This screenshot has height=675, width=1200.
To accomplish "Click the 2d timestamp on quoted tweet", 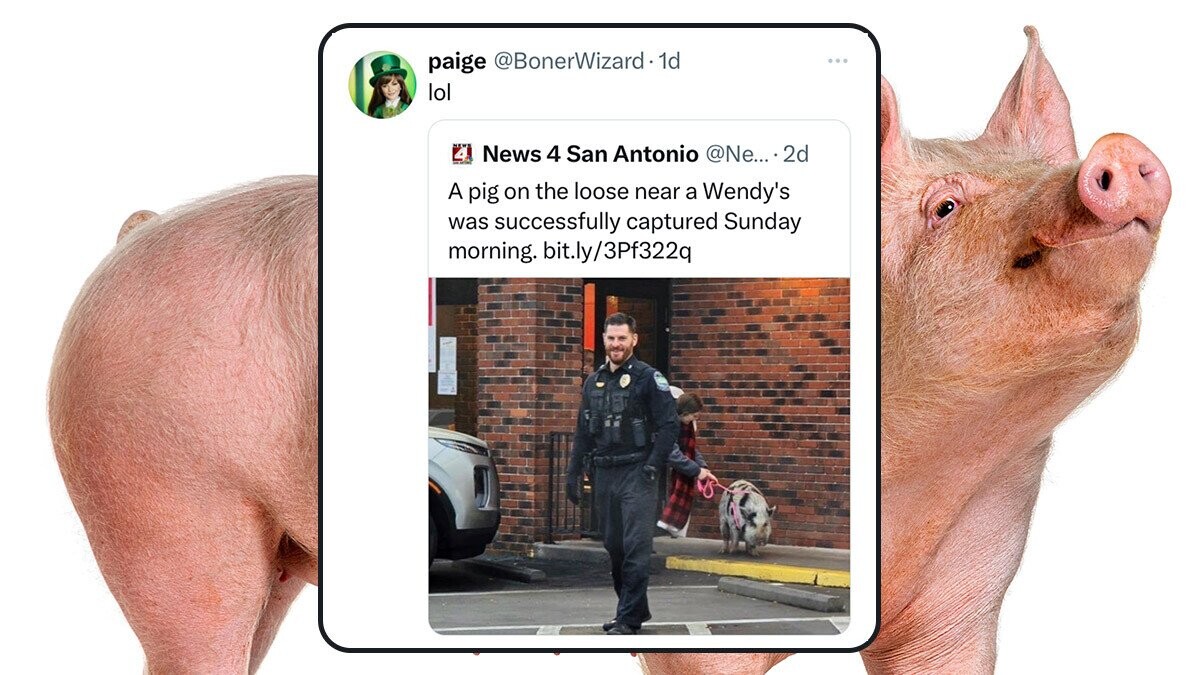I will (x=795, y=154).
